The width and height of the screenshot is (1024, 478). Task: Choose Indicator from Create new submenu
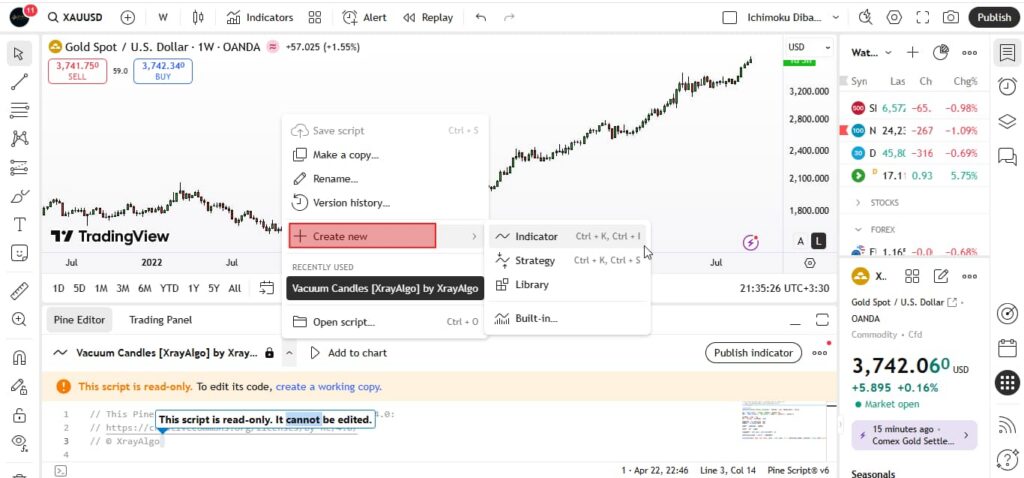point(536,237)
